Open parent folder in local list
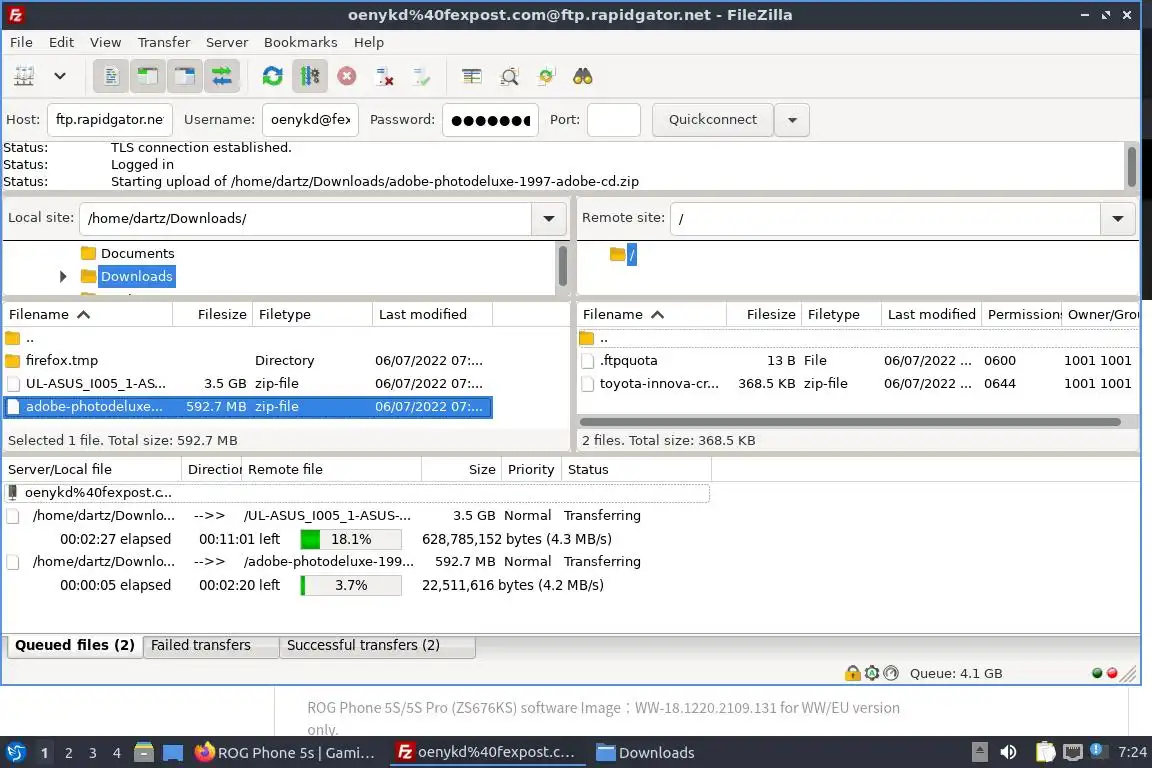 [x=248, y=338]
